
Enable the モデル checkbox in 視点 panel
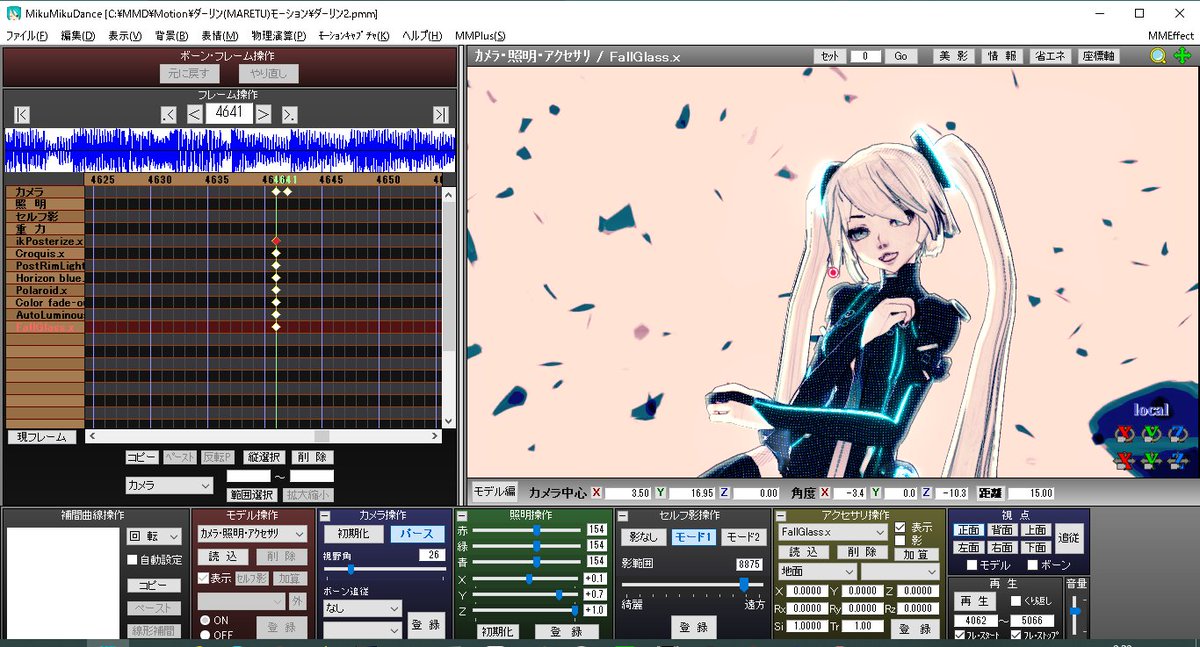972,565
